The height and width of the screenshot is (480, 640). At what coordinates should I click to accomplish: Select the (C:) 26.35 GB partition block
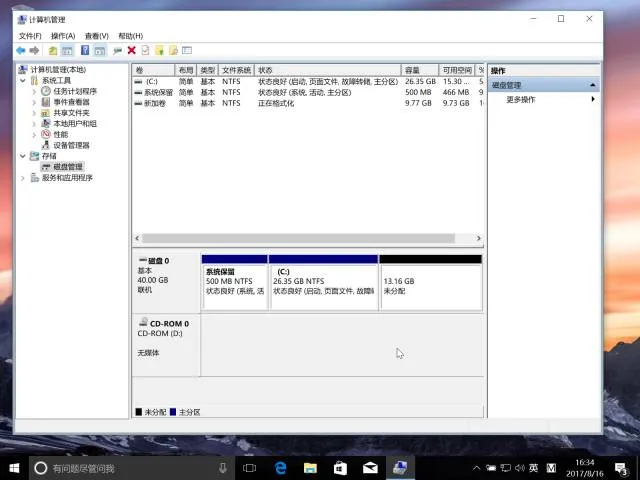click(x=323, y=283)
